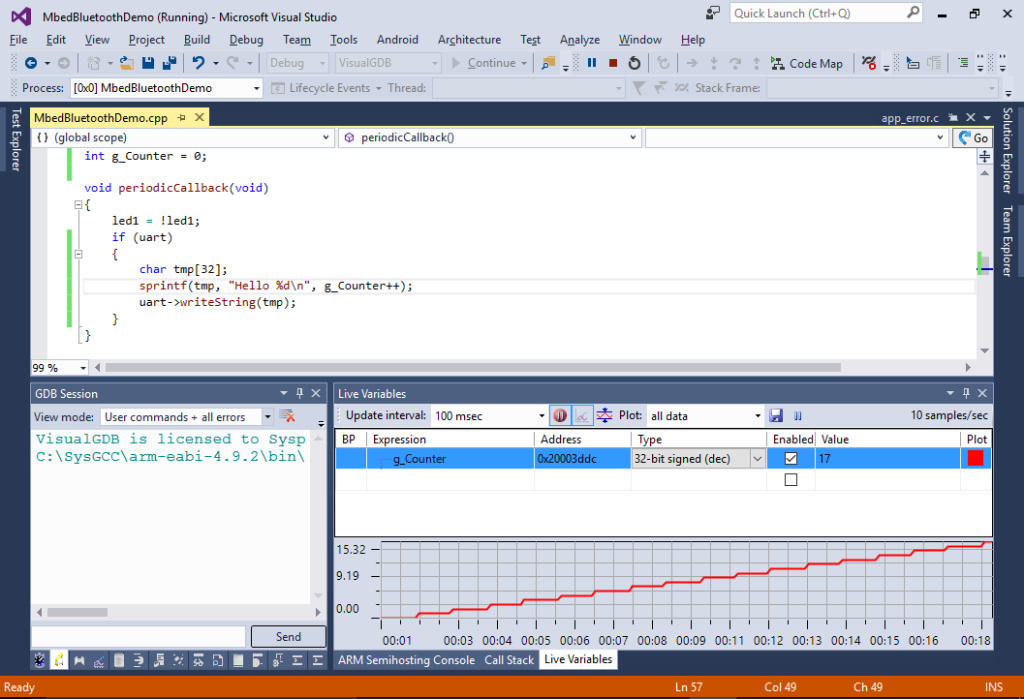The height and width of the screenshot is (699, 1024).
Task: Toggle the empty checkbox below g_Counter row
Action: (791, 478)
